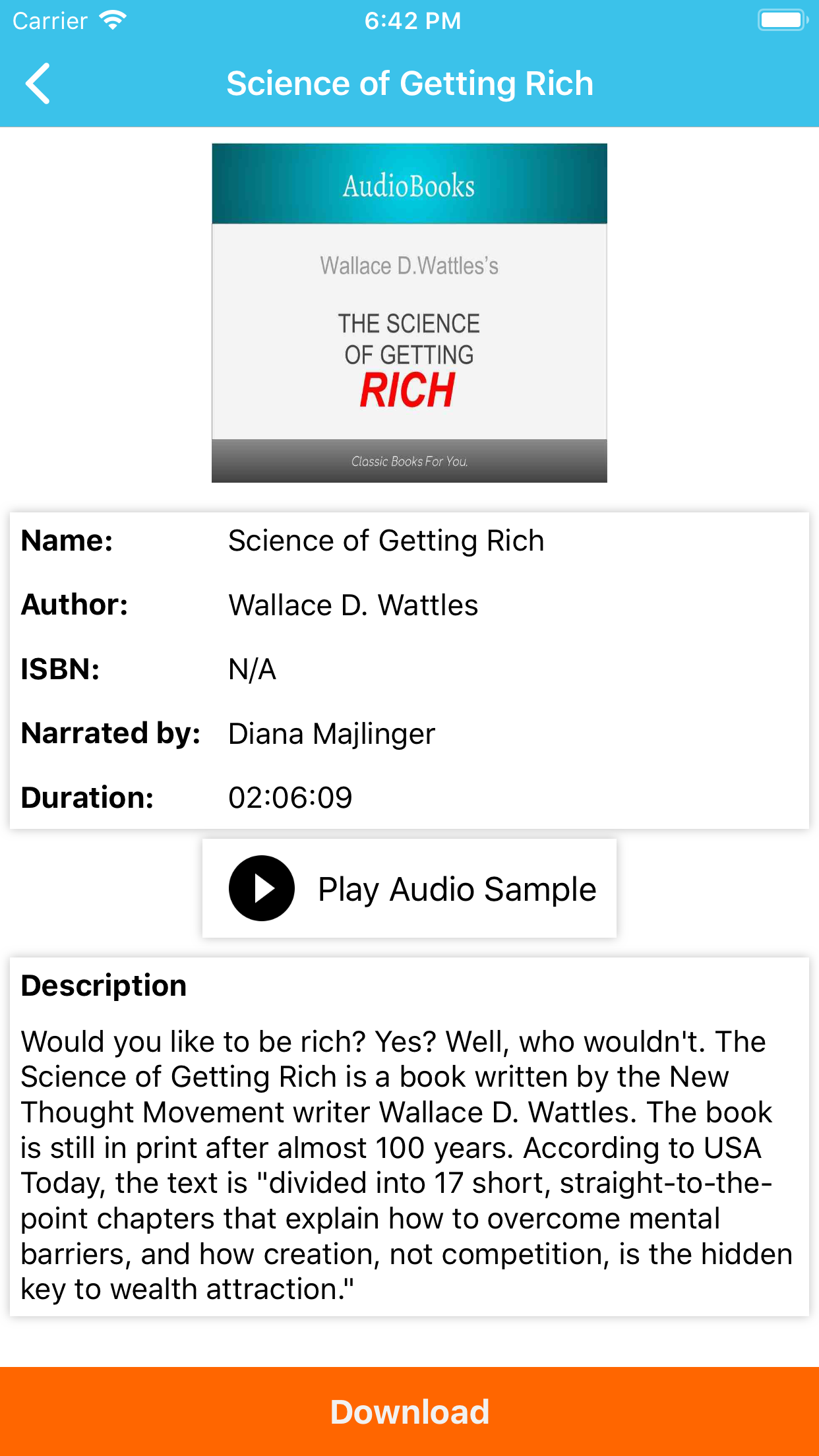Click the black play circle icon

(261, 888)
